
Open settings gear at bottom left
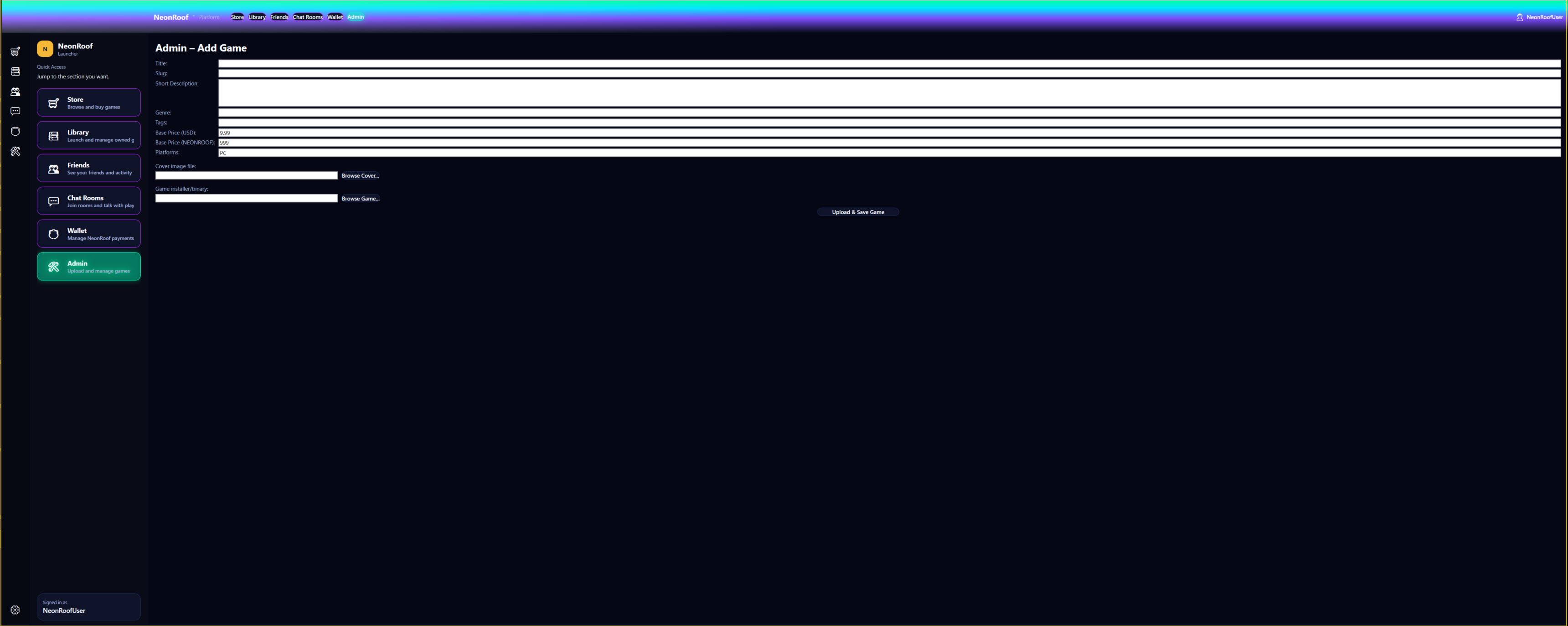pyautogui.click(x=15, y=610)
